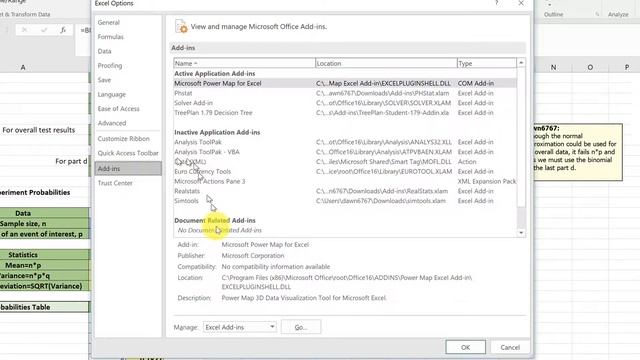Open the Advanced options category

point(112,123)
